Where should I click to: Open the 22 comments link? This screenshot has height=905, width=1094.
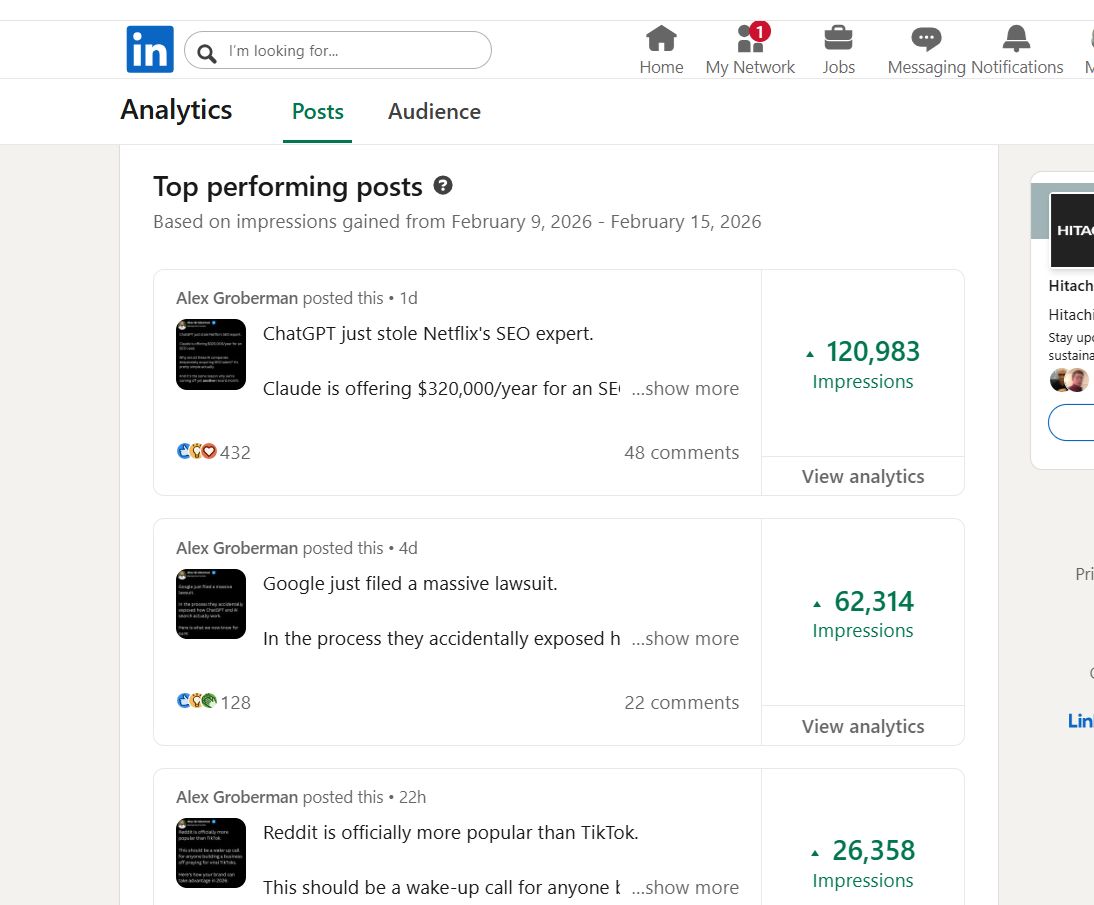(x=682, y=702)
